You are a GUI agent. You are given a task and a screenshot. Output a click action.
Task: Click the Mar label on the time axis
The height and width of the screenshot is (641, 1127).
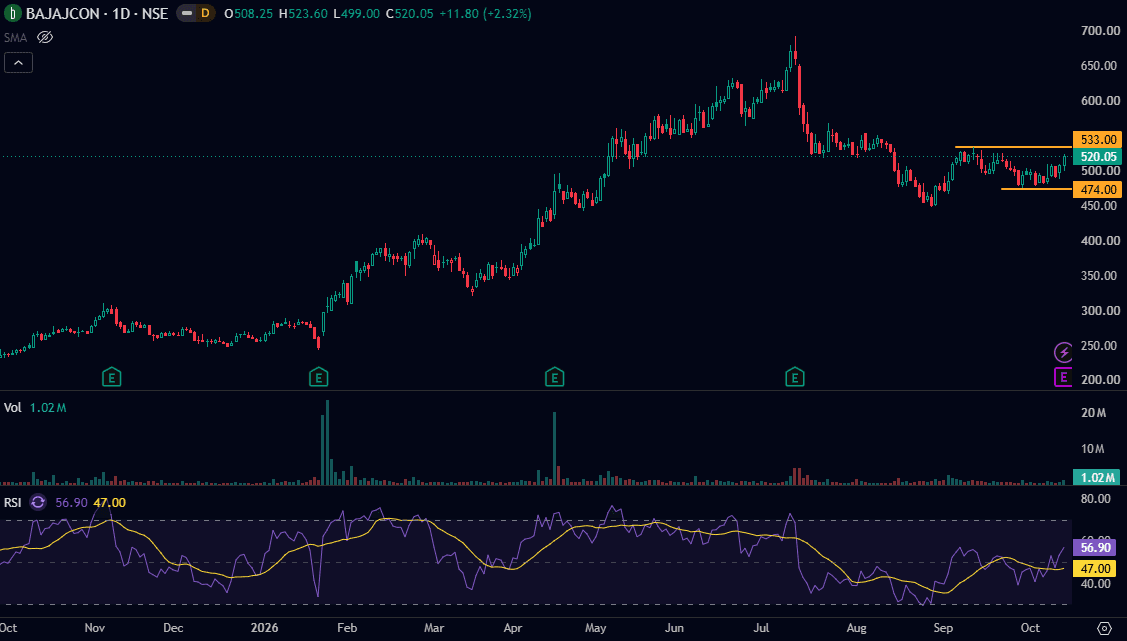click(x=434, y=628)
